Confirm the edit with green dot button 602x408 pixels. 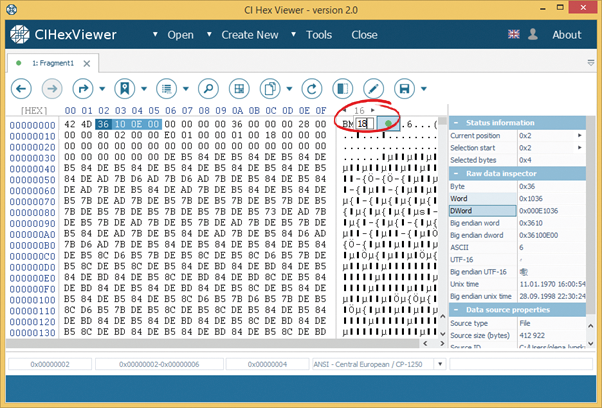tap(388, 124)
